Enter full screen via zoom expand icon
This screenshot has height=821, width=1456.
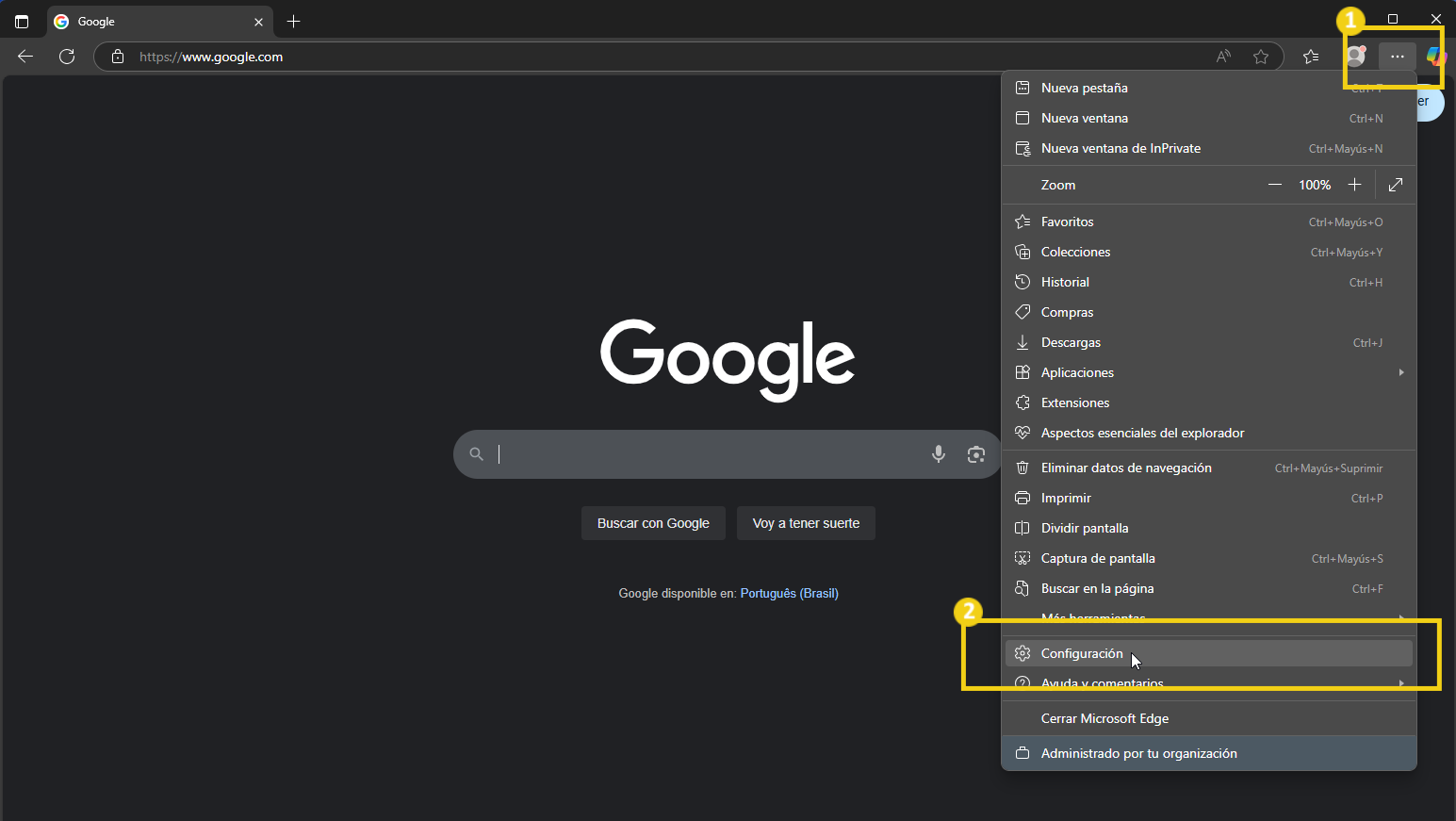coord(1396,185)
